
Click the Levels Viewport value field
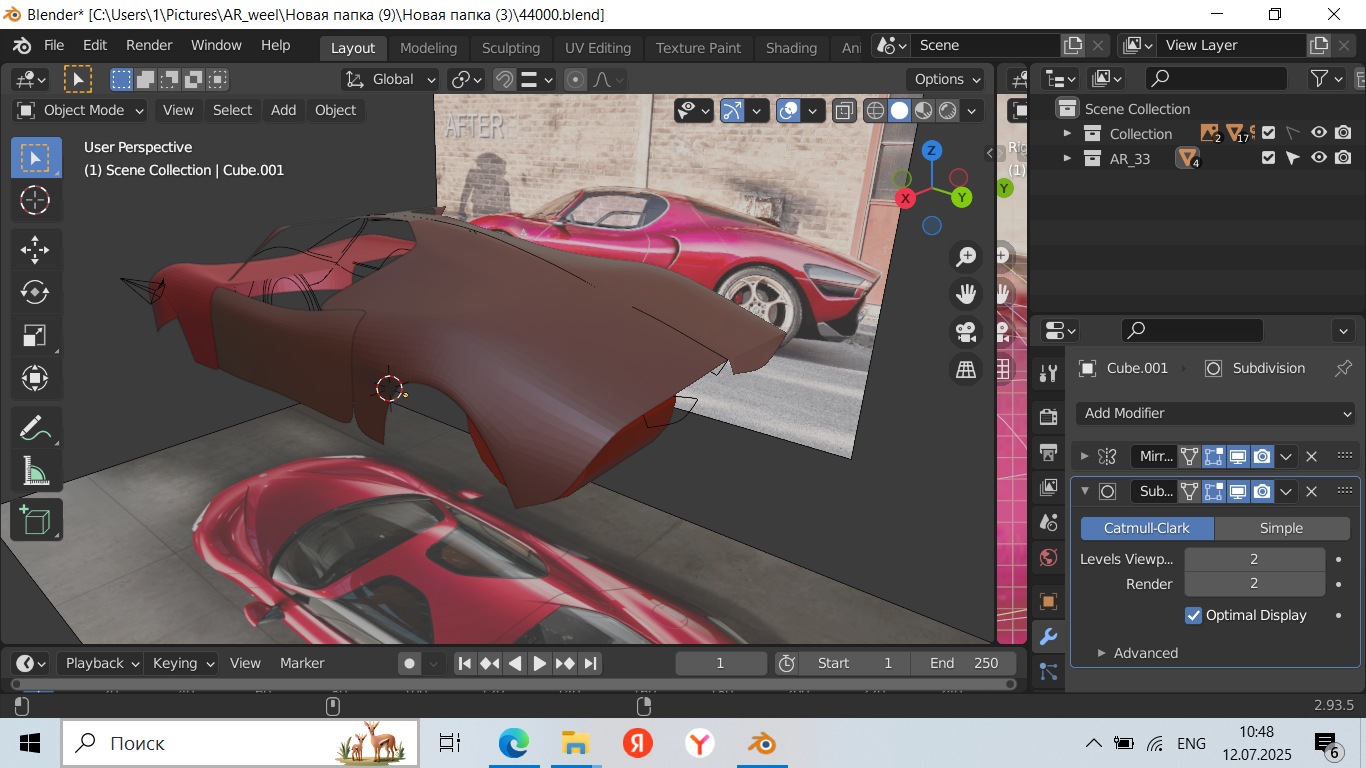[x=1254, y=559]
